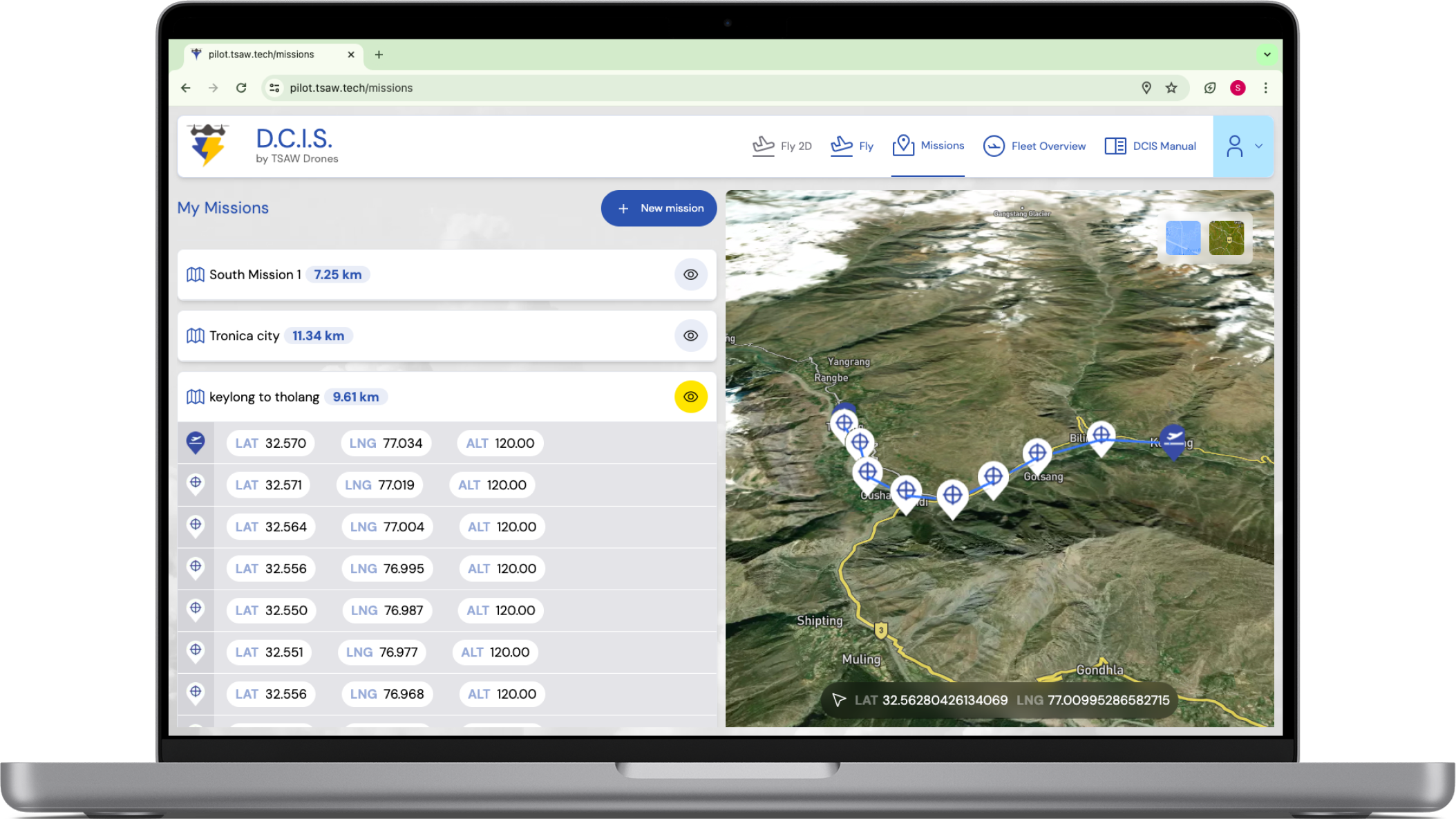Click the Gotsang waypoint marker on map
The image size is (1456, 819).
pyautogui.click(x=1037, y=454)
